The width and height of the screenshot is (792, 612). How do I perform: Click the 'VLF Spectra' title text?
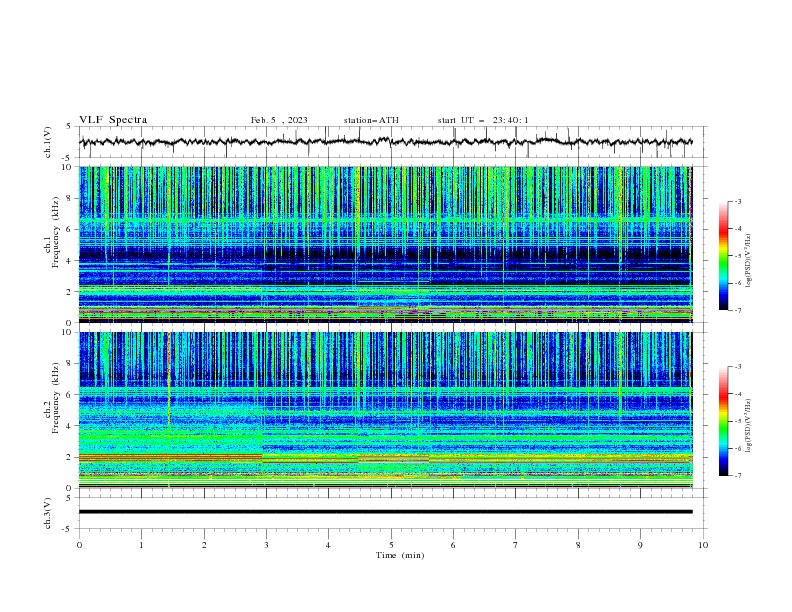[113, 120]
